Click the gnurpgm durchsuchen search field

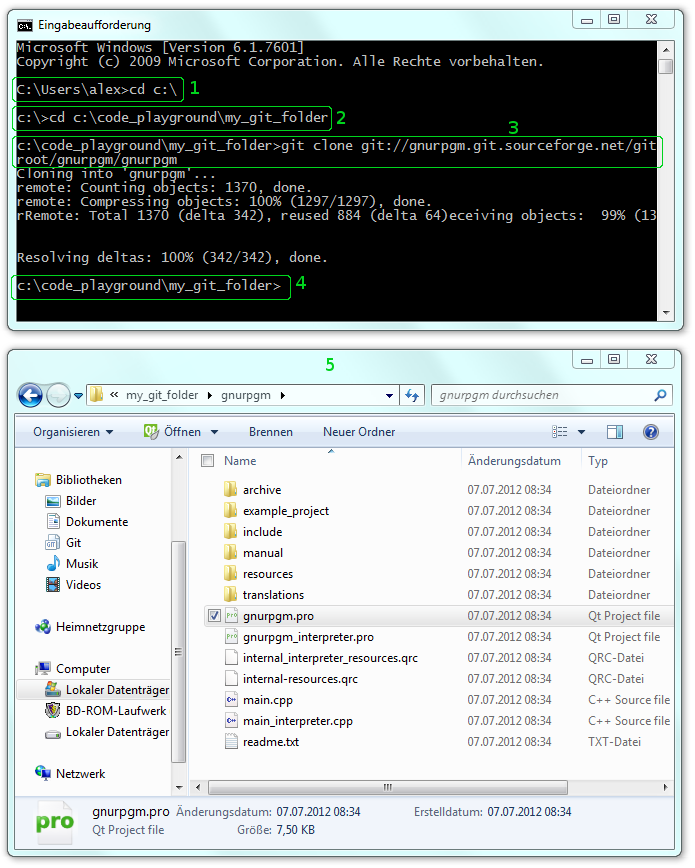(x=540, y=396)
